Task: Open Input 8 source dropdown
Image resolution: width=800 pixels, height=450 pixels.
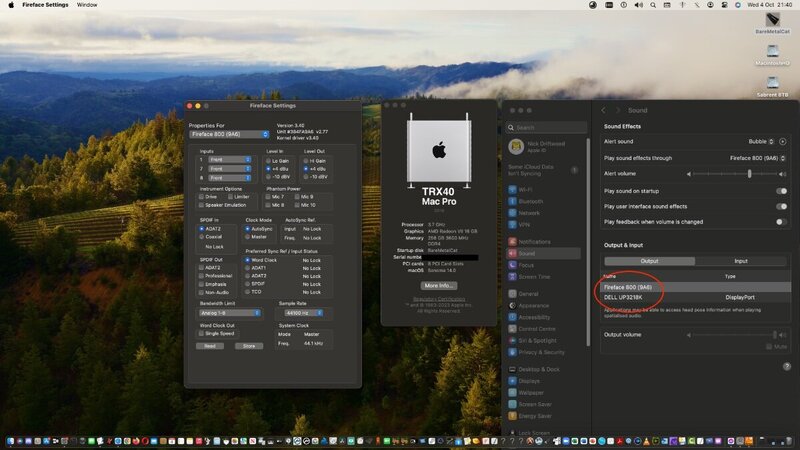Action: coord(230,178)
